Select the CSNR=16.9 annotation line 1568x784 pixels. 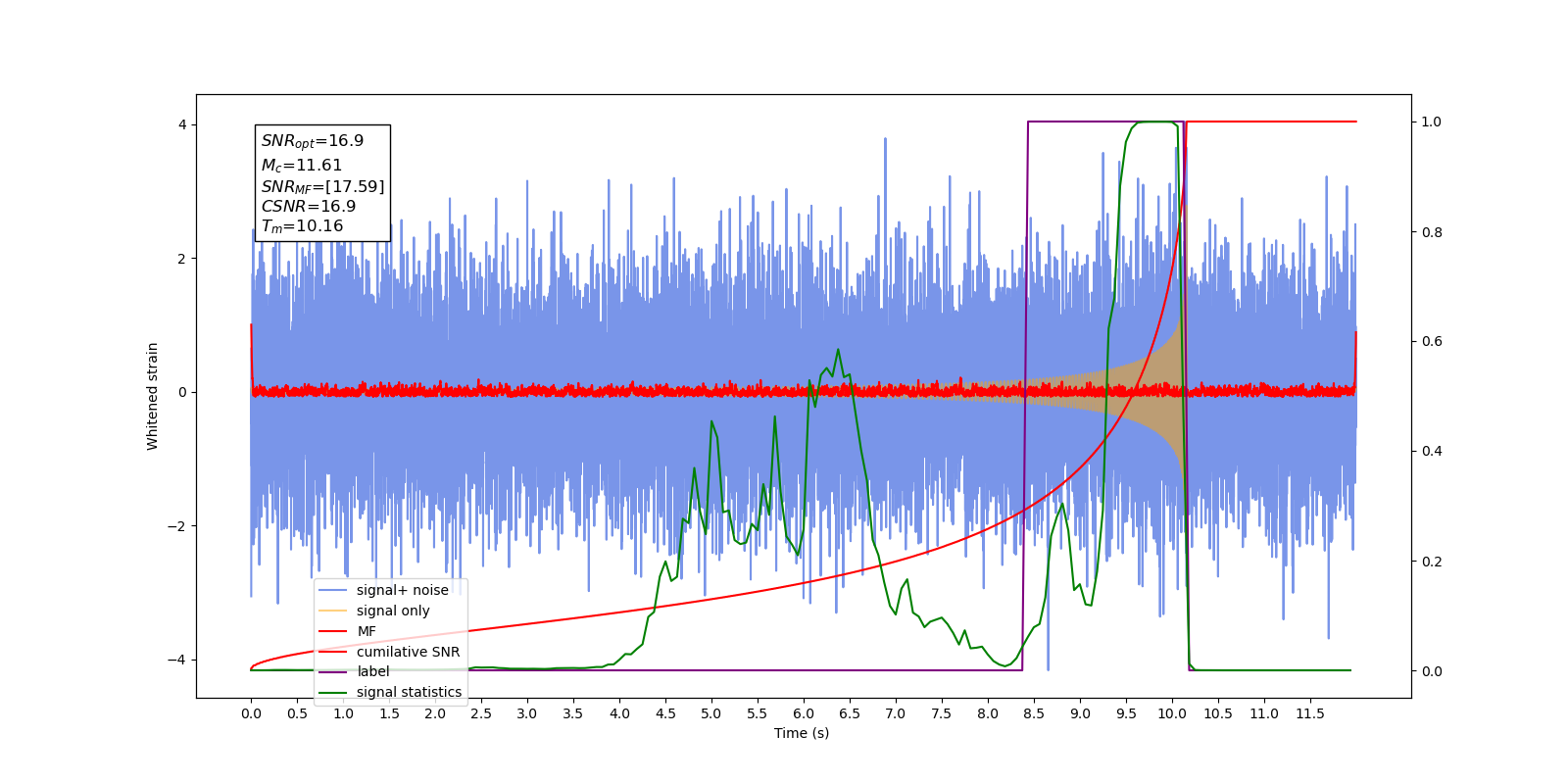(309, 207)
